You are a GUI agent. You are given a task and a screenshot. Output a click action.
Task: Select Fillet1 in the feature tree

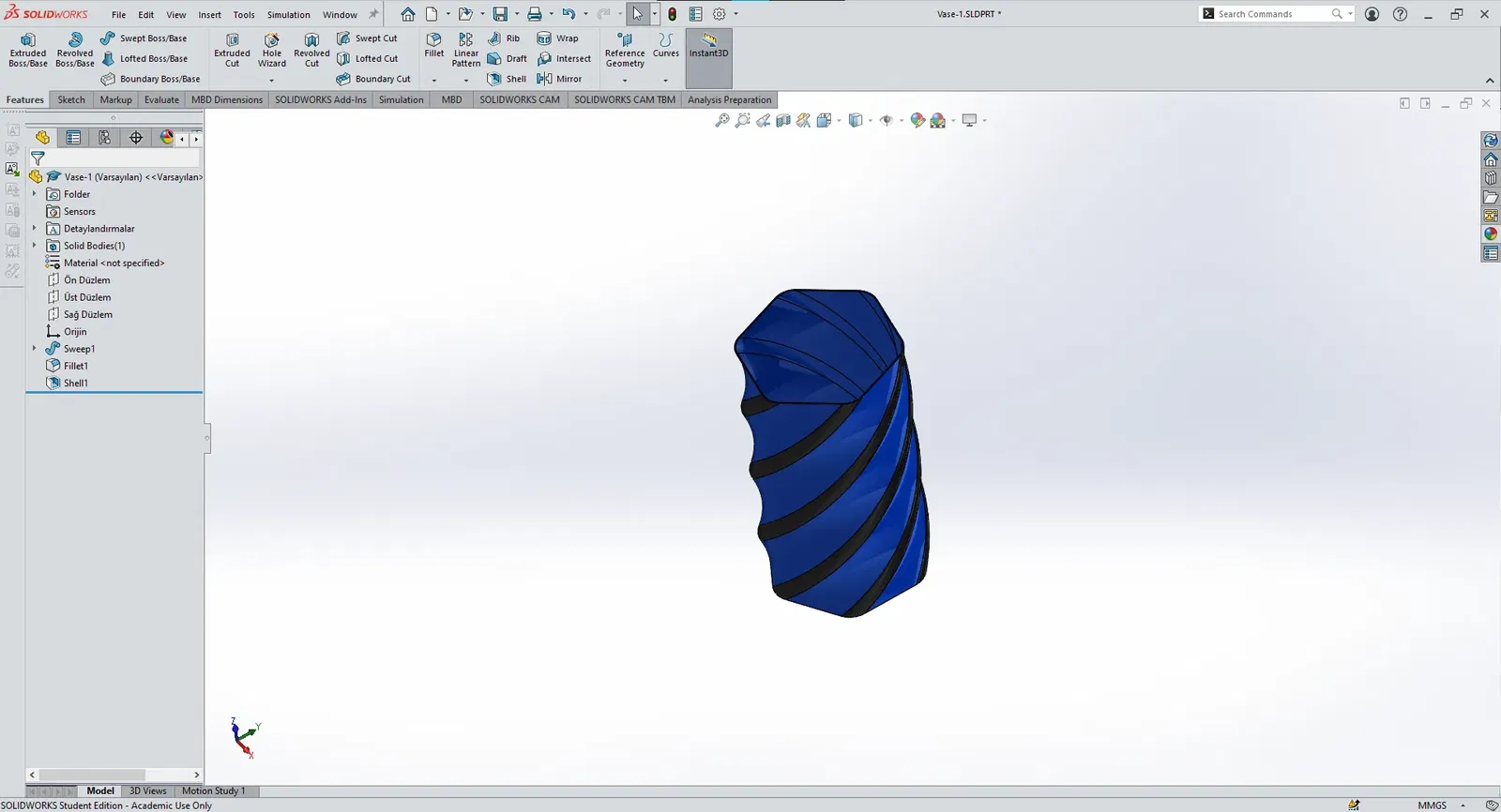point(75,366)
